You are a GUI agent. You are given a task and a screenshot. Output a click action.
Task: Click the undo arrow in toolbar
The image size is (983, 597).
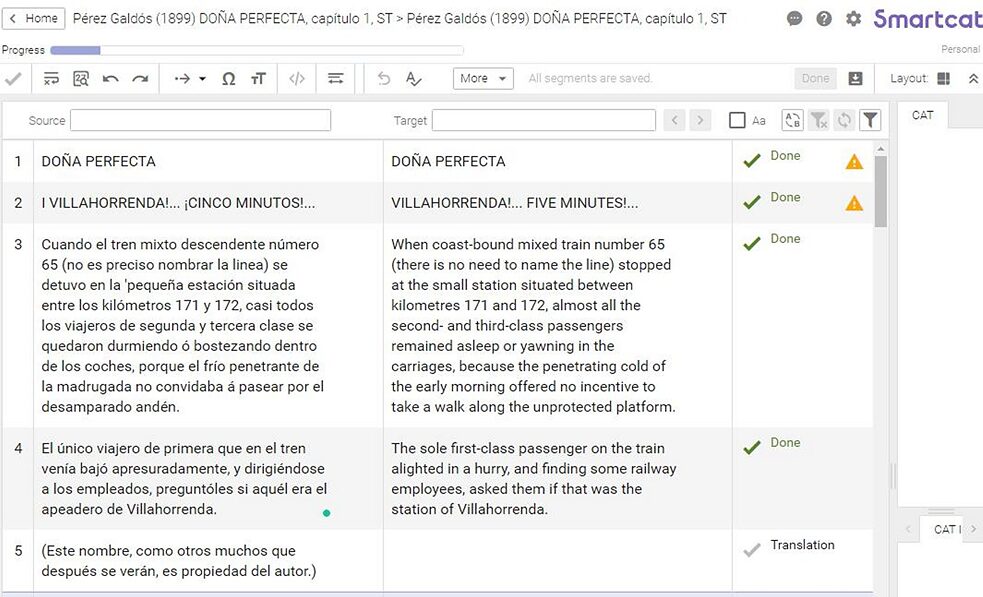pos(111,79)
